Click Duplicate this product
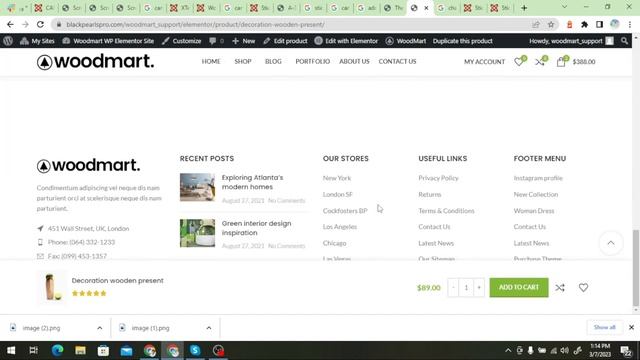 point(462,41)
